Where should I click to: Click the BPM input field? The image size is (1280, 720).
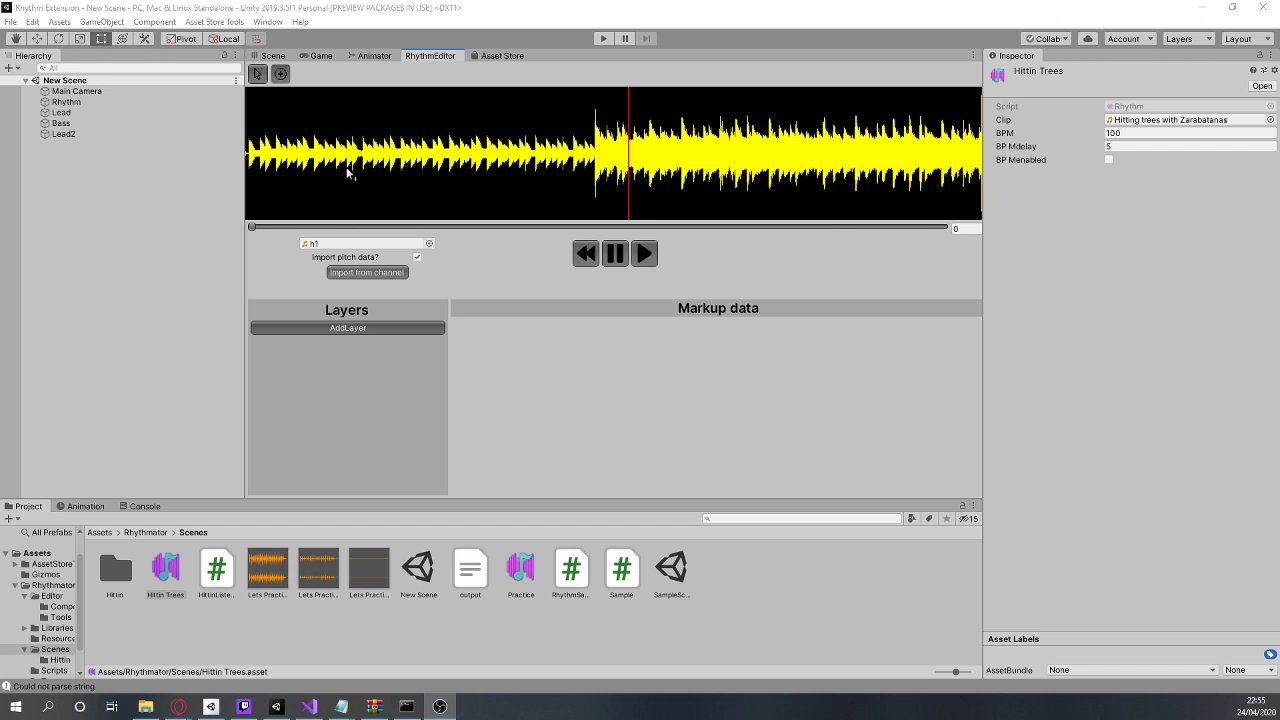pos(1190,133)
